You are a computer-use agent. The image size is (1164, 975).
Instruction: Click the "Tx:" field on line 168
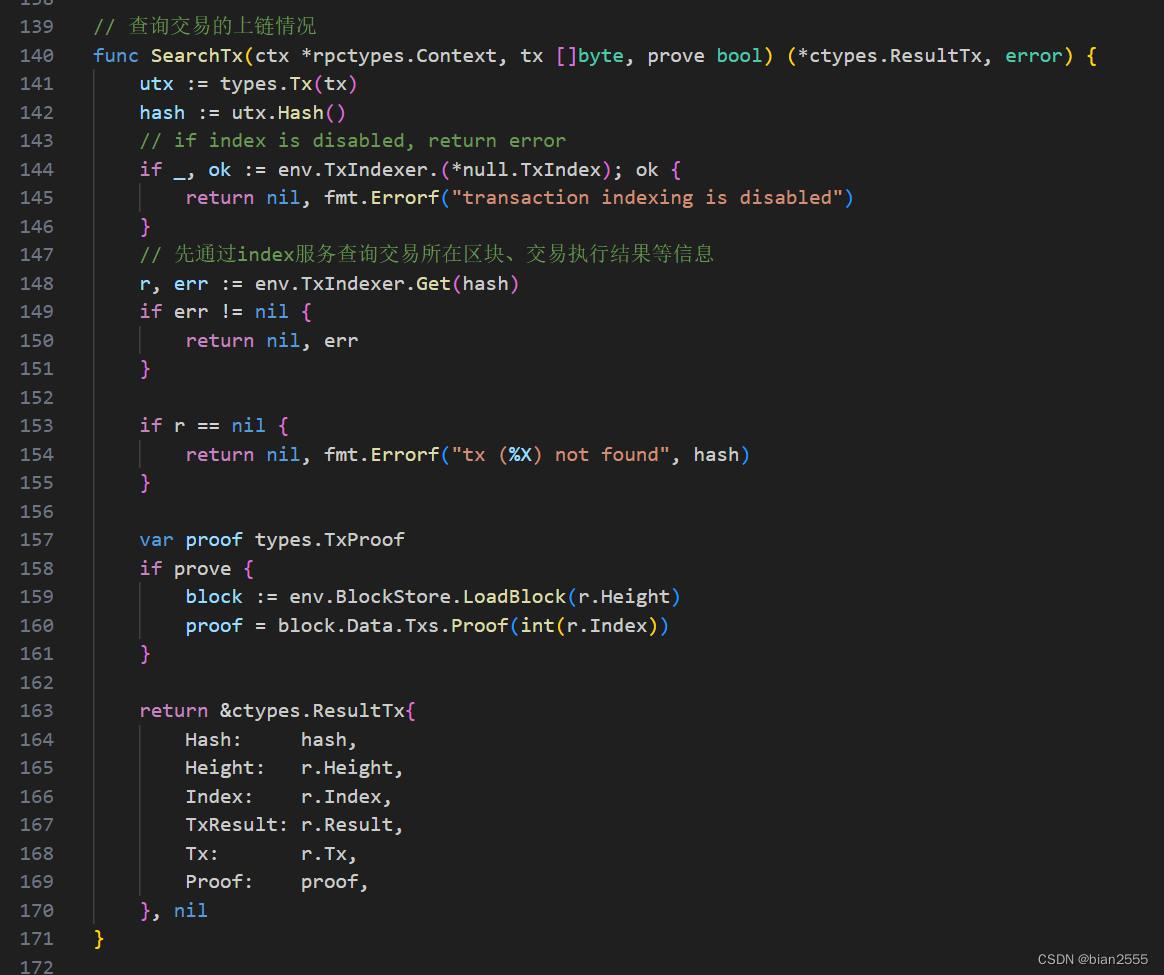[202, 854]
